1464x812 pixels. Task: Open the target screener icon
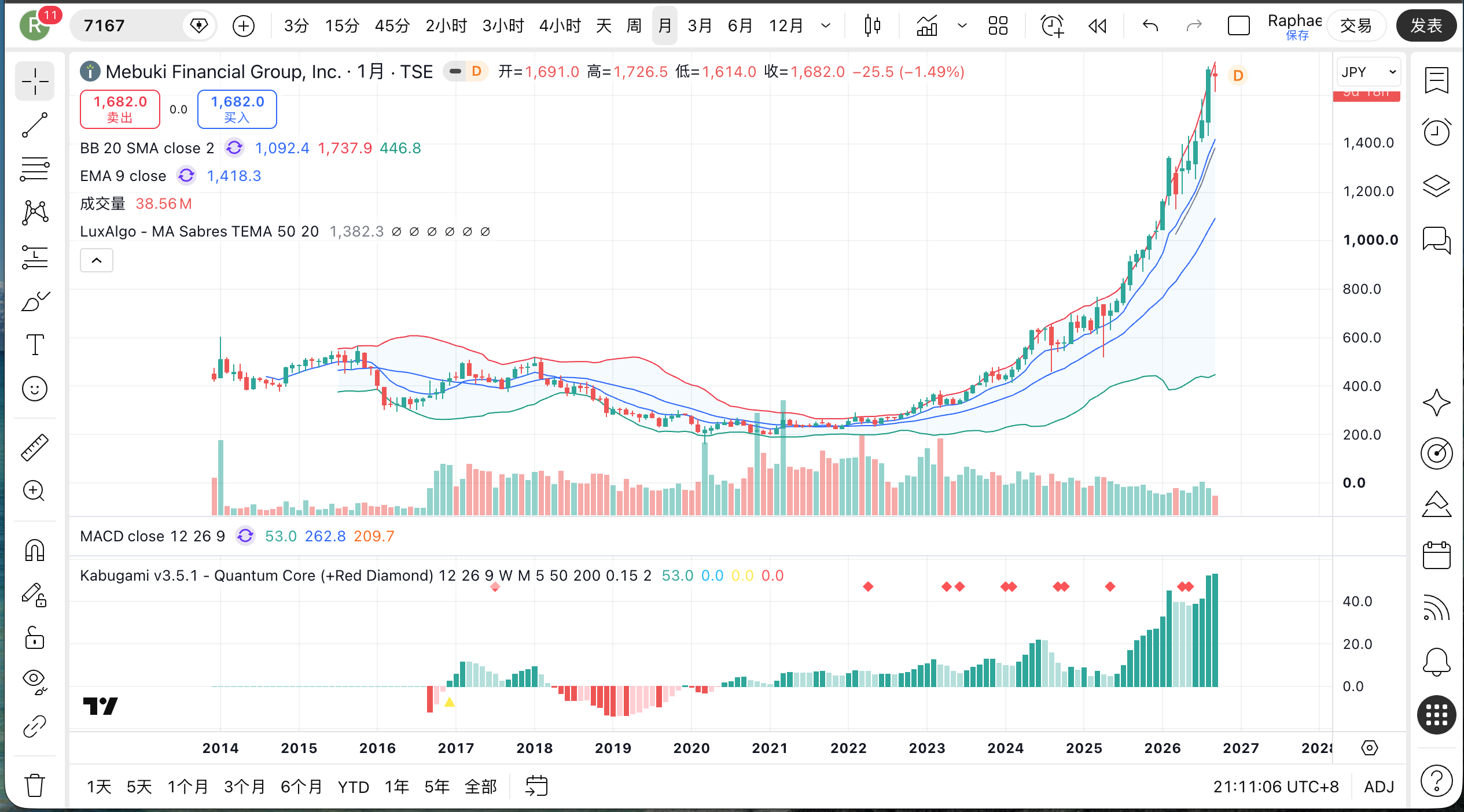(1436, 453)
